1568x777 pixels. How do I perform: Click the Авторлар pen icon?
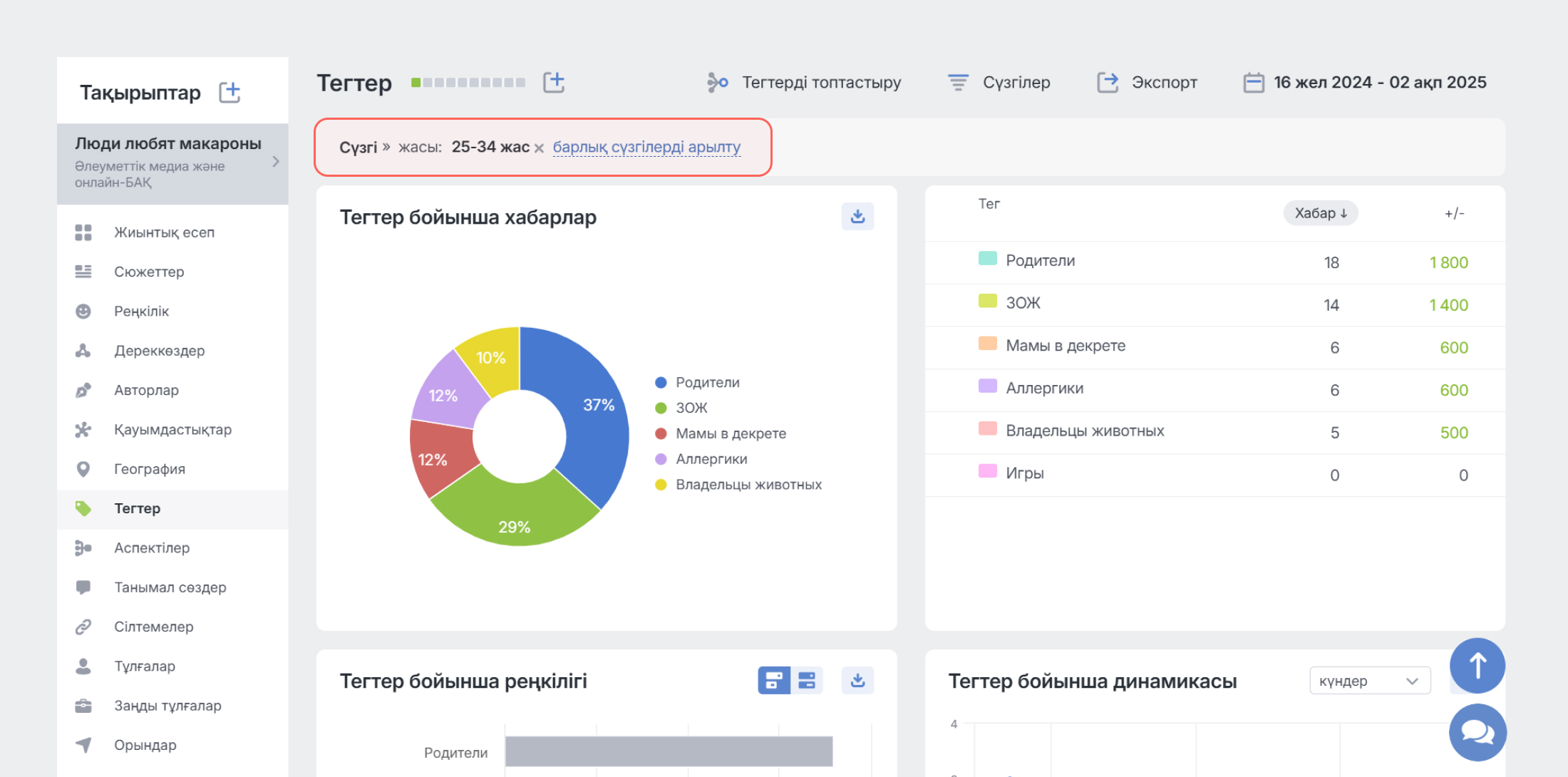tap(83, 390)
